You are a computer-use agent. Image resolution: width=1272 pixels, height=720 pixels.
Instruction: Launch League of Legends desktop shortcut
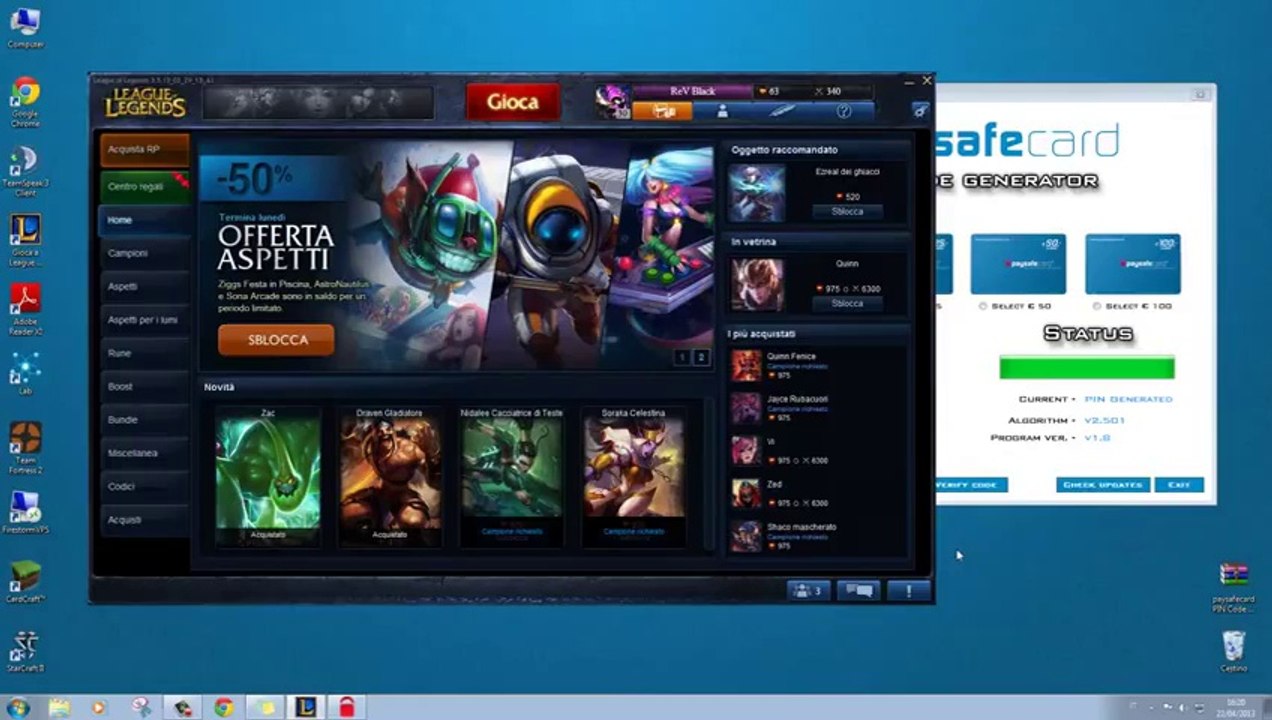pyautogui.click(x=25, y=240)
